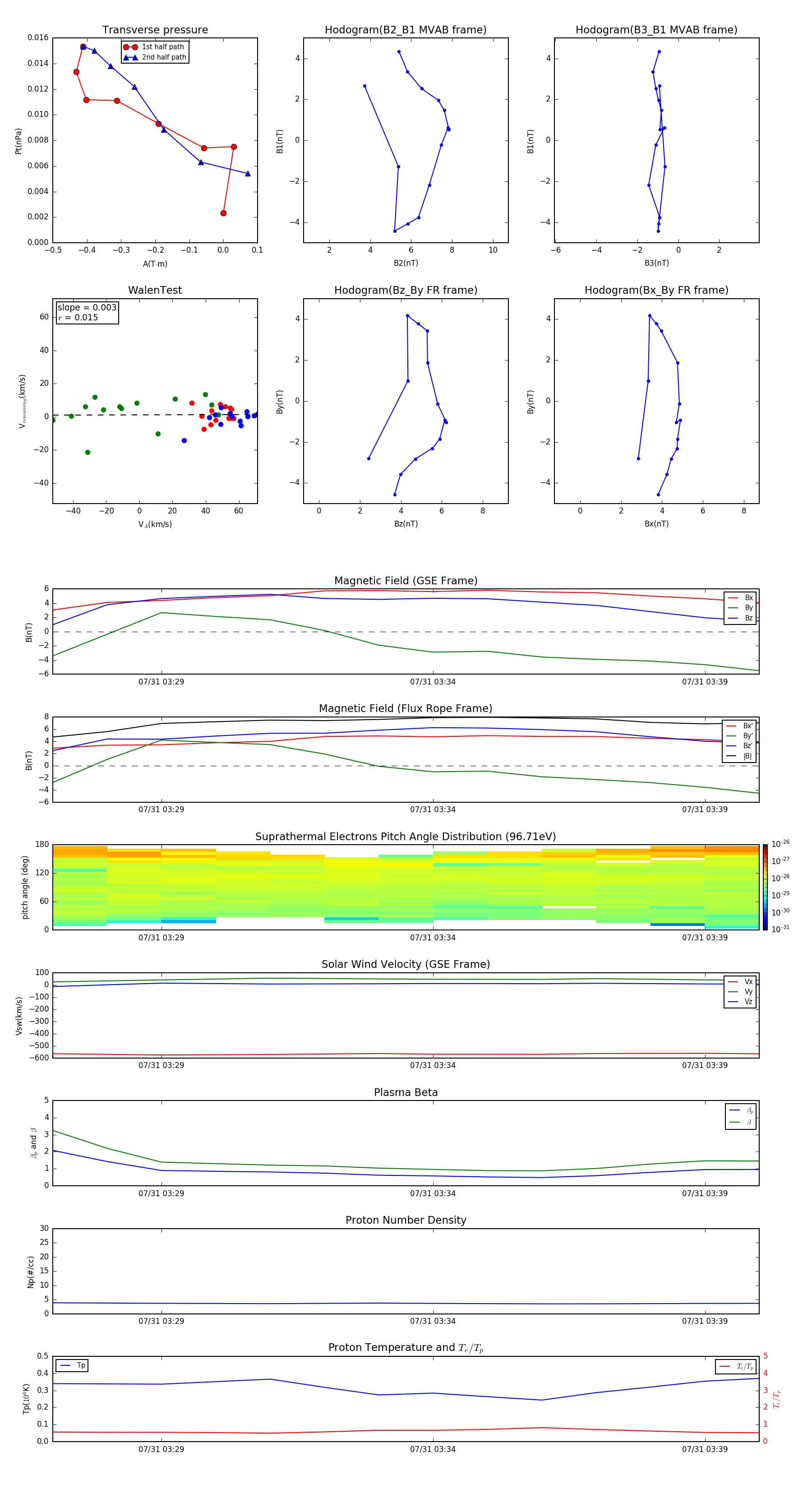Click the 'Magnetic Field (GSE Frame)' title

[x=406, y=581]
